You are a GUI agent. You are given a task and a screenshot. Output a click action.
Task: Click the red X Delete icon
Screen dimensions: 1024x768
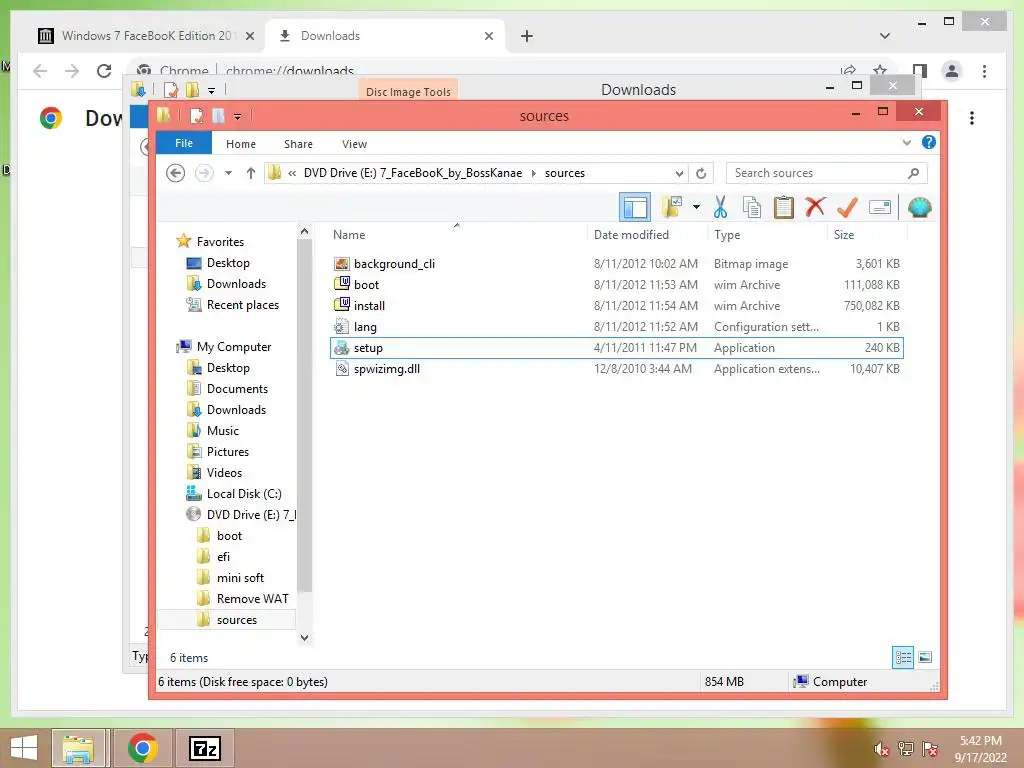click(x=815, y=208)
